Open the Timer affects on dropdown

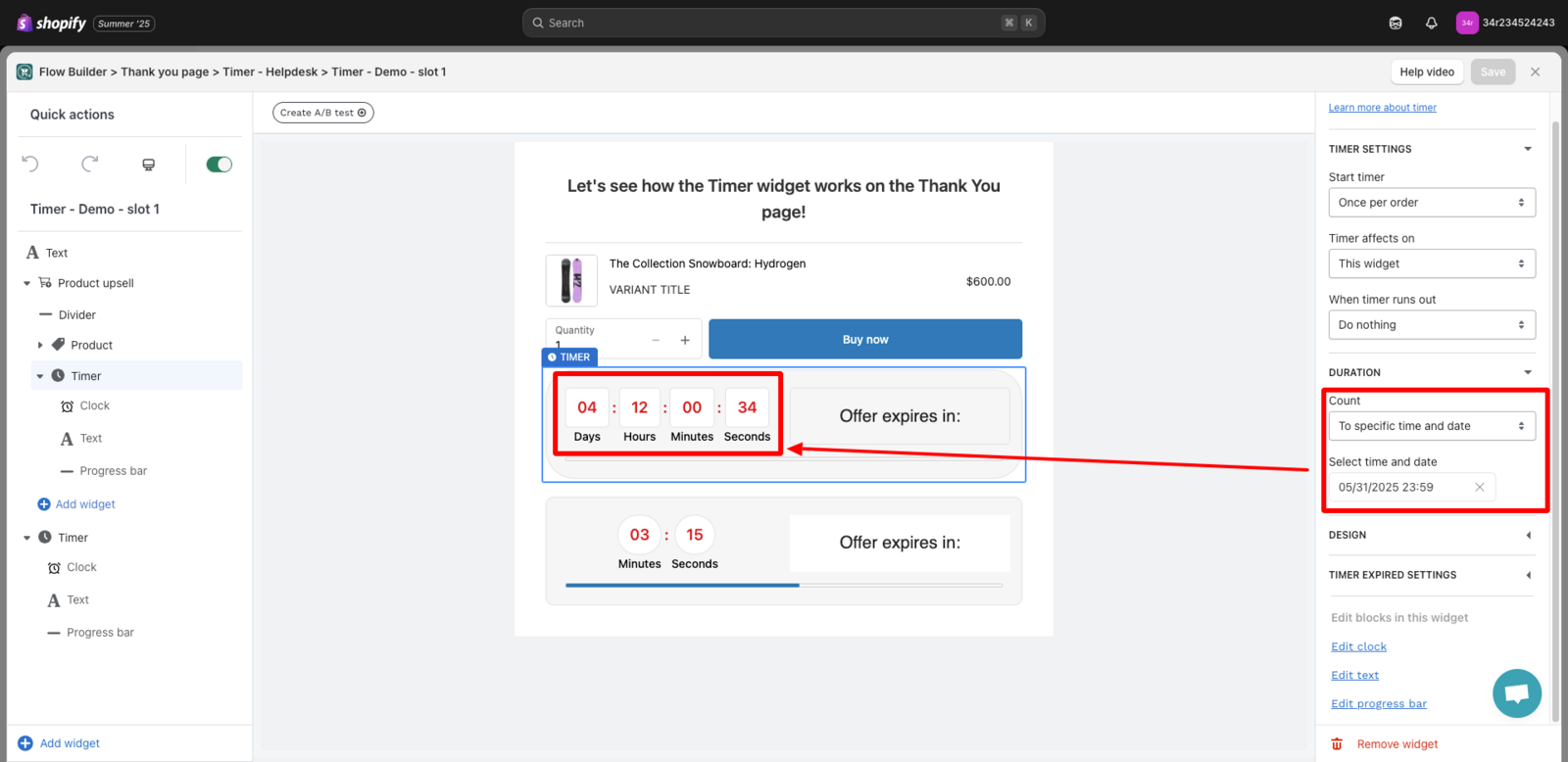[1432, 263]
